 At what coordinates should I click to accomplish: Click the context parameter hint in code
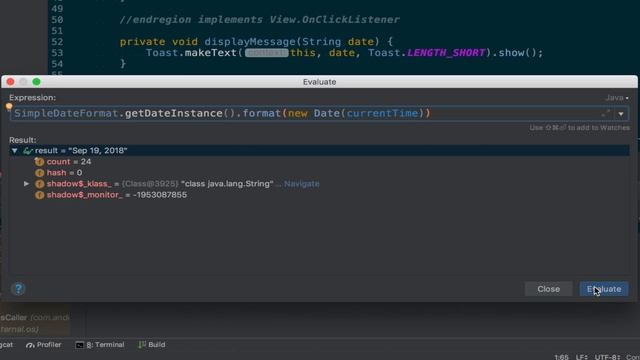point(267,53)
